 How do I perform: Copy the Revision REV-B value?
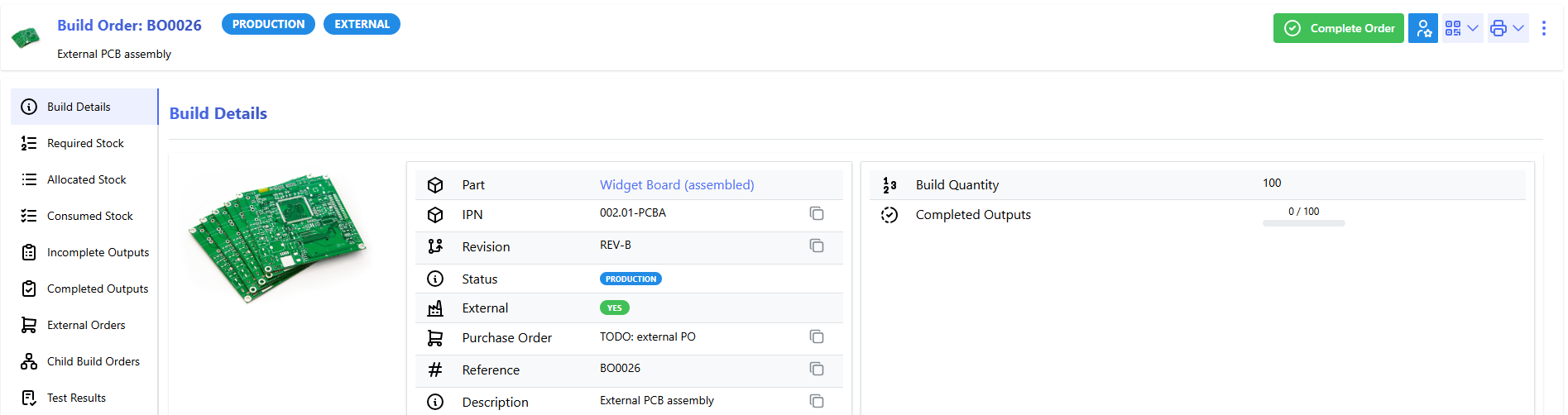coord(816,246)
